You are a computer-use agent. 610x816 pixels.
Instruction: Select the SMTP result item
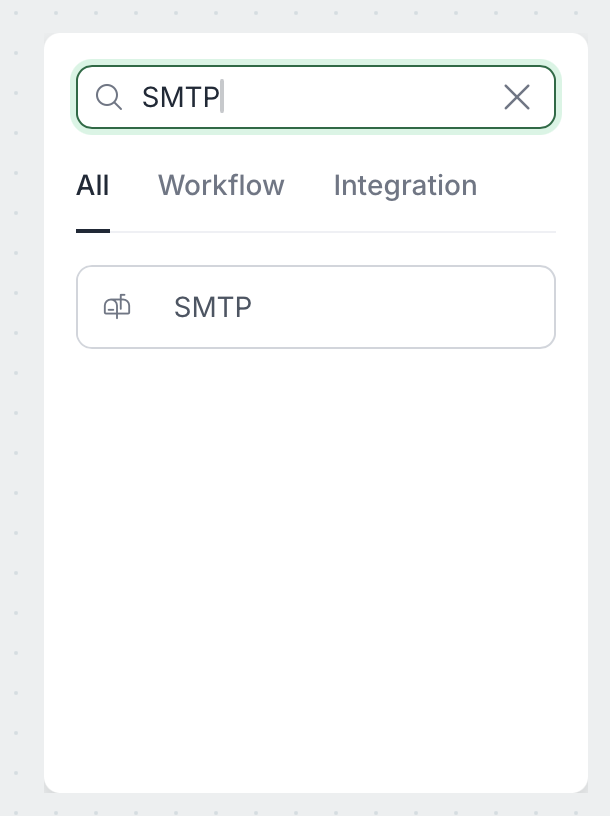click(x=315, y=307)
